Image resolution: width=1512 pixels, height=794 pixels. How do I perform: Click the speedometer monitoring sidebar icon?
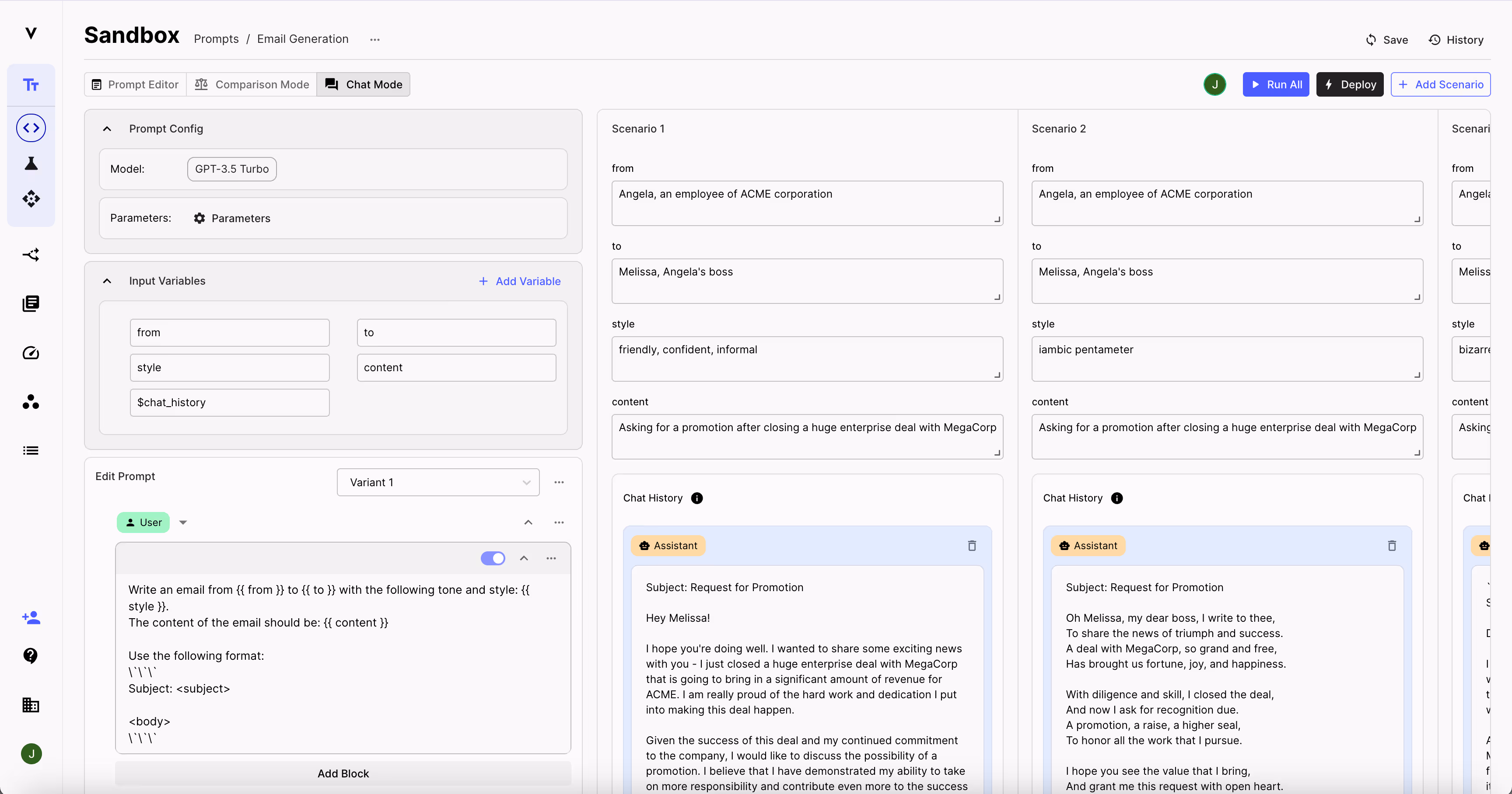pos(31,353)
